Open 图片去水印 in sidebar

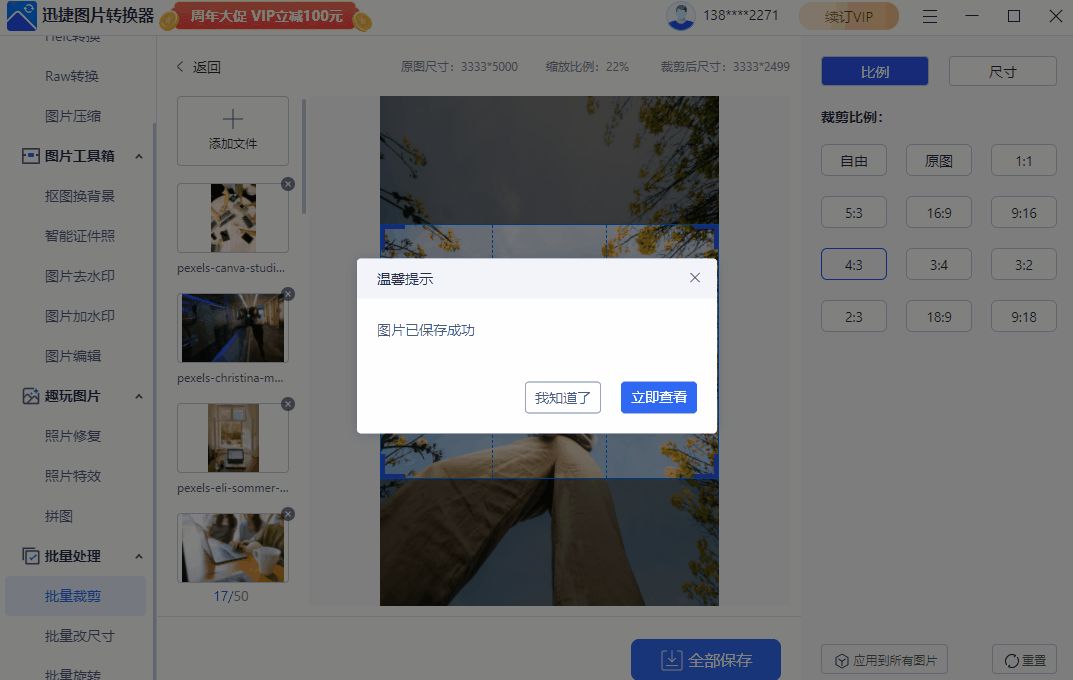(x=79, y=276)
